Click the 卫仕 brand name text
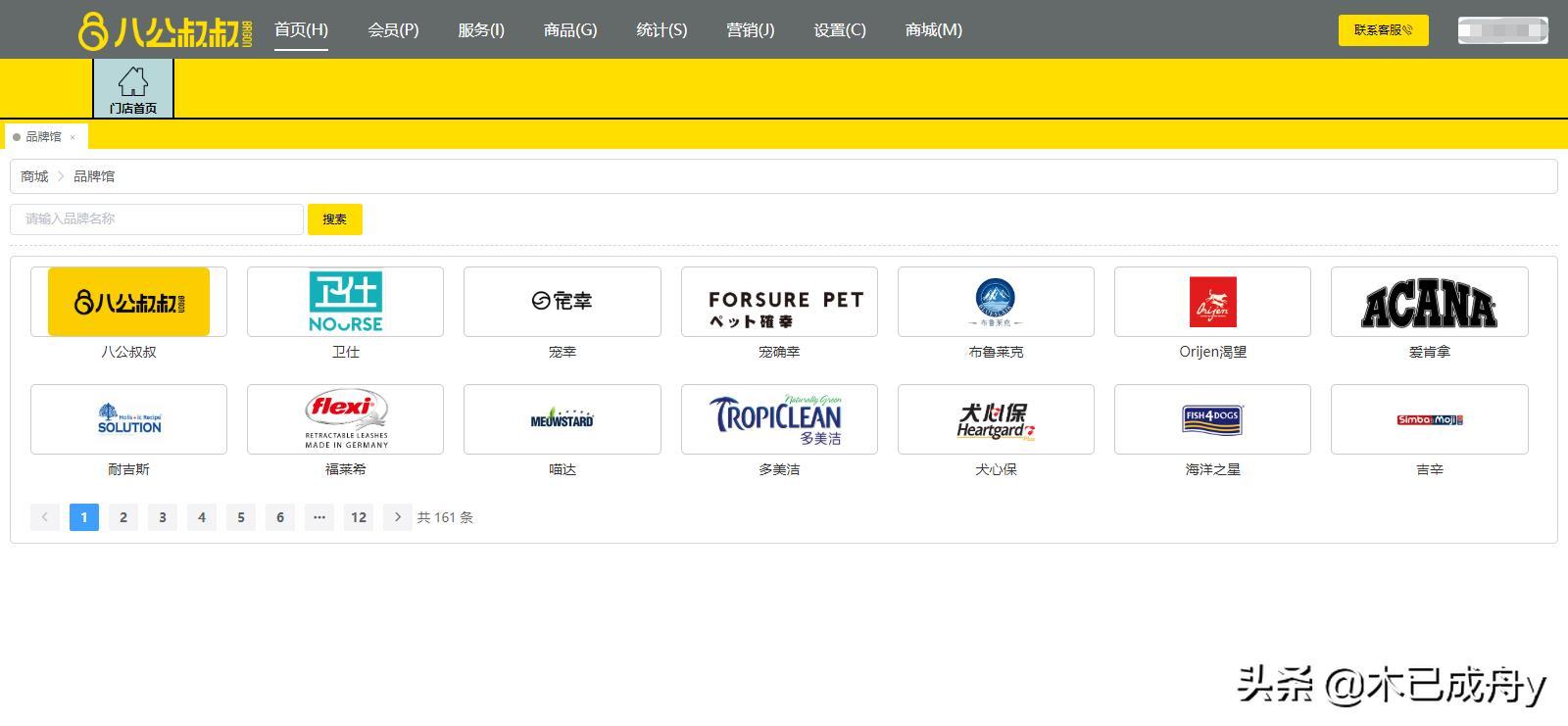Screen dimensions: 1568x726 tap(345, 352)
